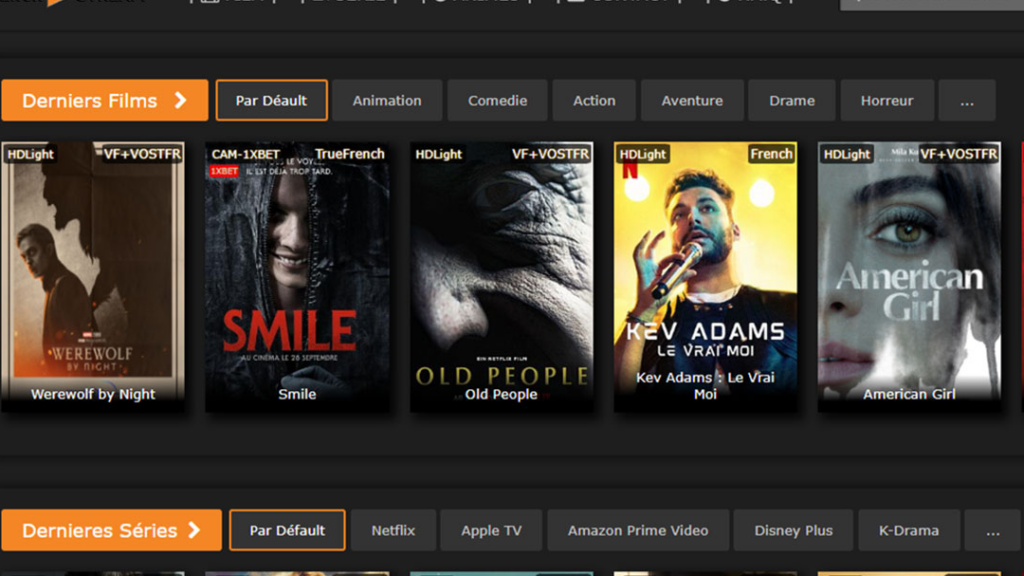Expand more series platforms with ellipsis

pos(993,530)
